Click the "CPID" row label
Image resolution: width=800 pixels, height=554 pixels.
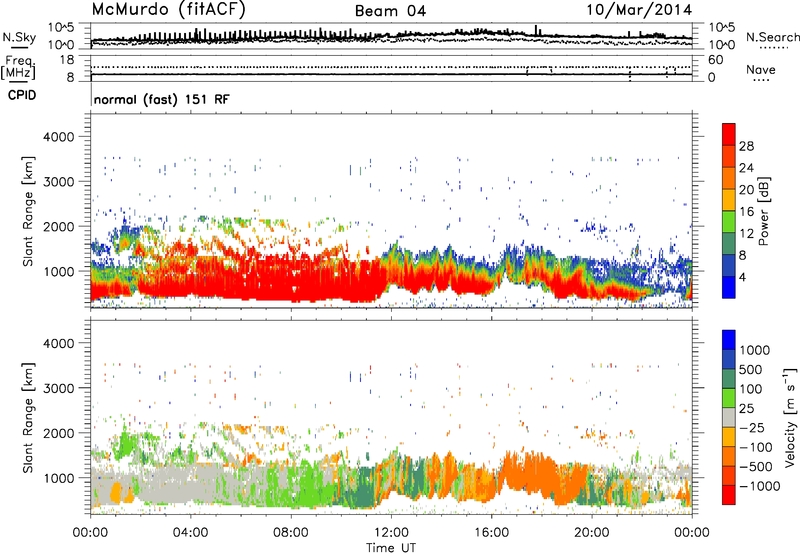coord(21,95)
